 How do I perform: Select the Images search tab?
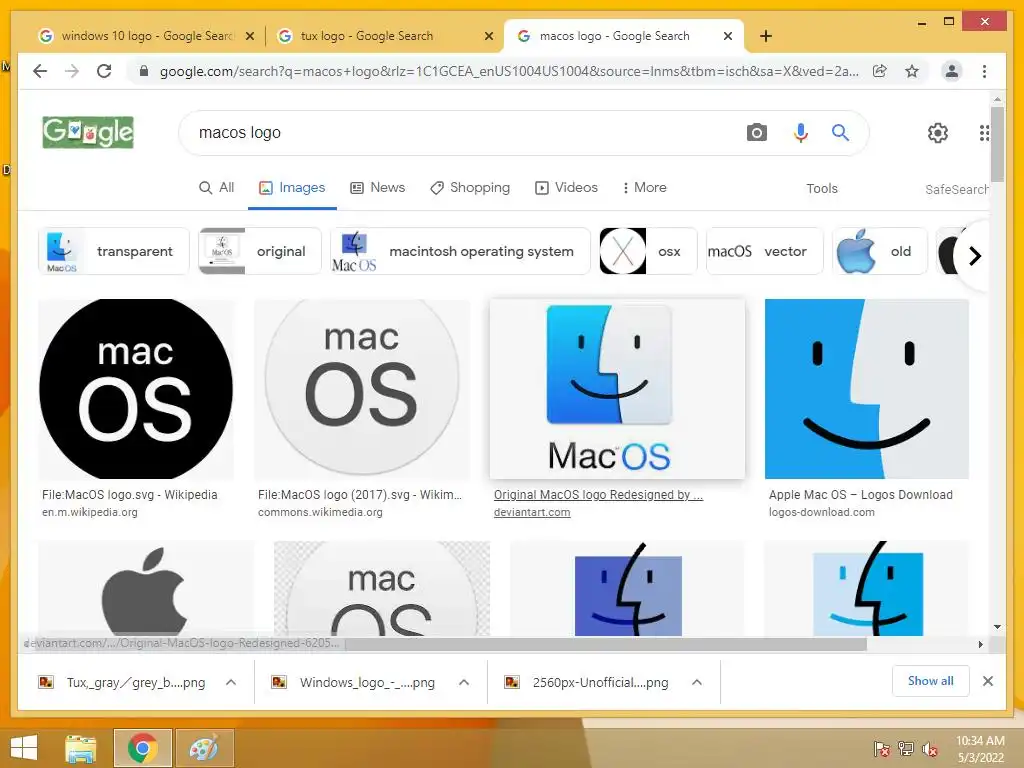pyautogui.click(x=292, y=187)
